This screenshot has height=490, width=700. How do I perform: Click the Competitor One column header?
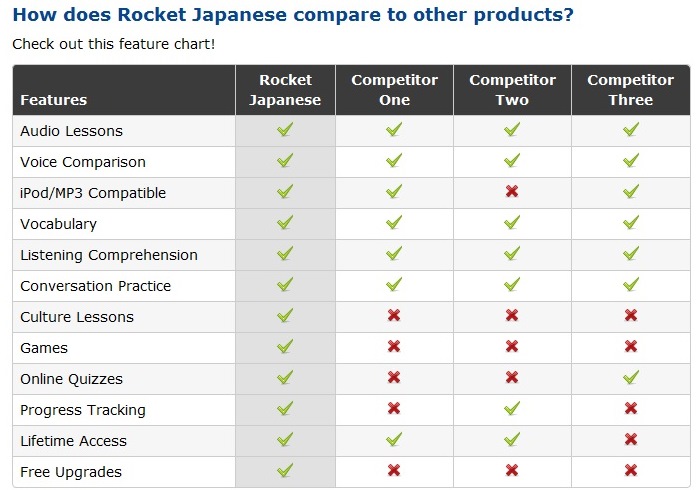pyautogui.click(x=394, y=90)
